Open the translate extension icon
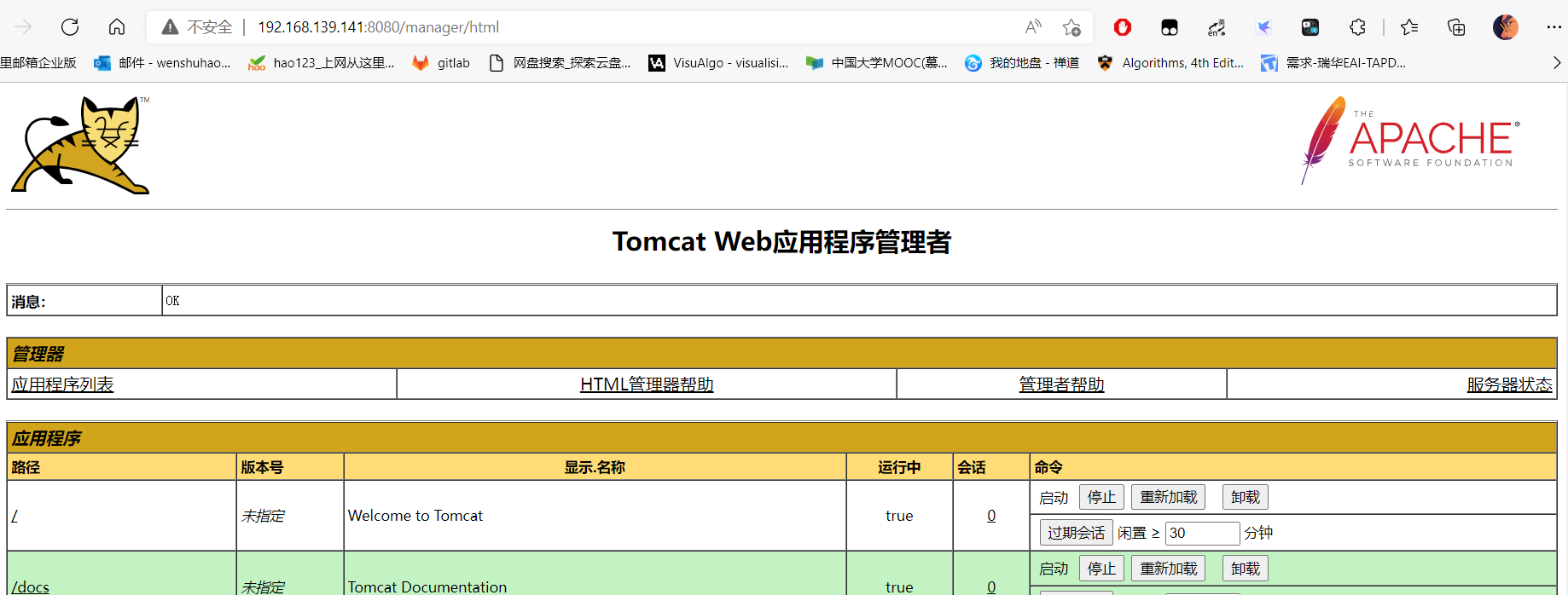 1217,27
